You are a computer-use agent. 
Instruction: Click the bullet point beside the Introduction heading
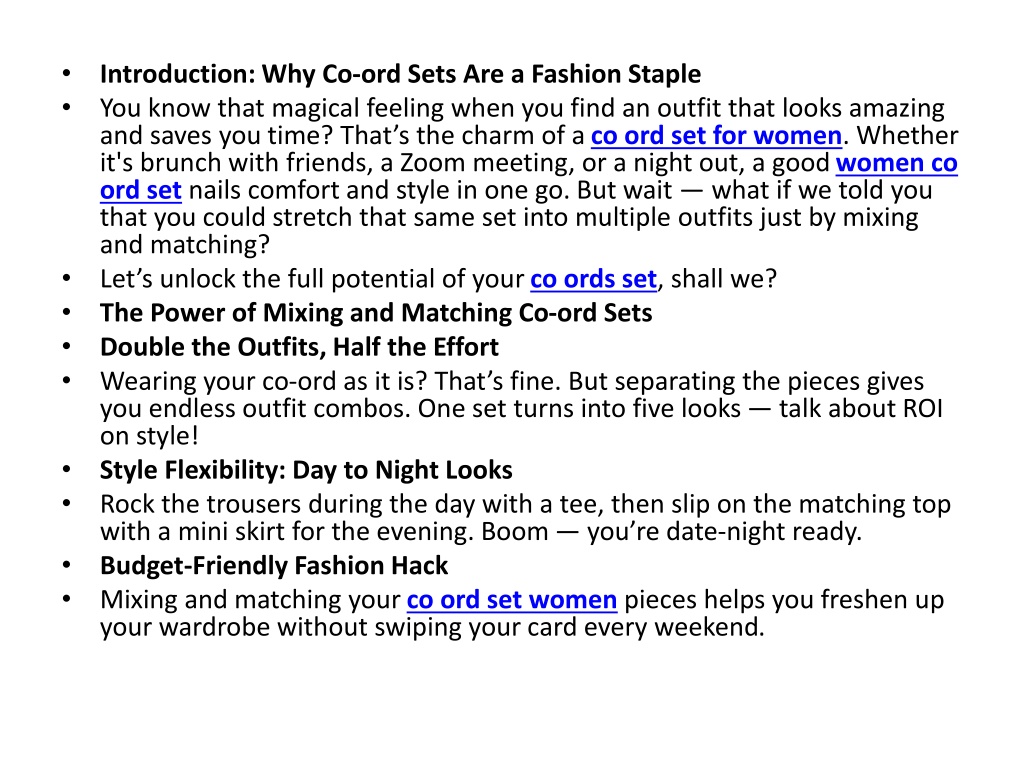67,74
